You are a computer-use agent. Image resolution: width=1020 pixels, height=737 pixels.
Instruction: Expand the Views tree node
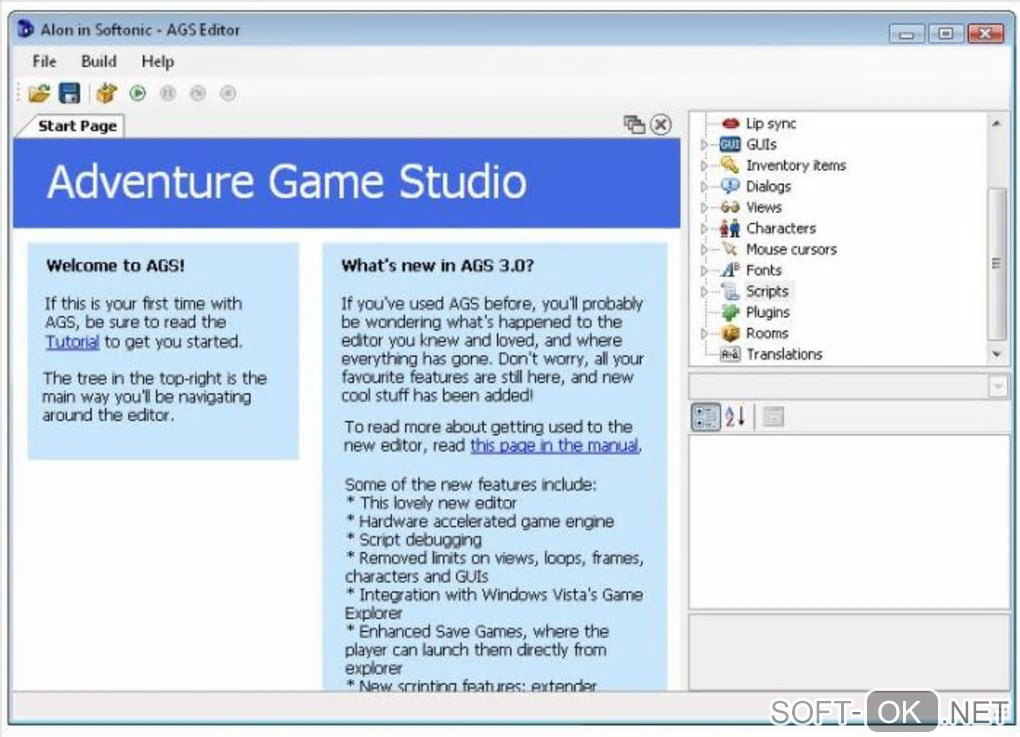(704, 208)
